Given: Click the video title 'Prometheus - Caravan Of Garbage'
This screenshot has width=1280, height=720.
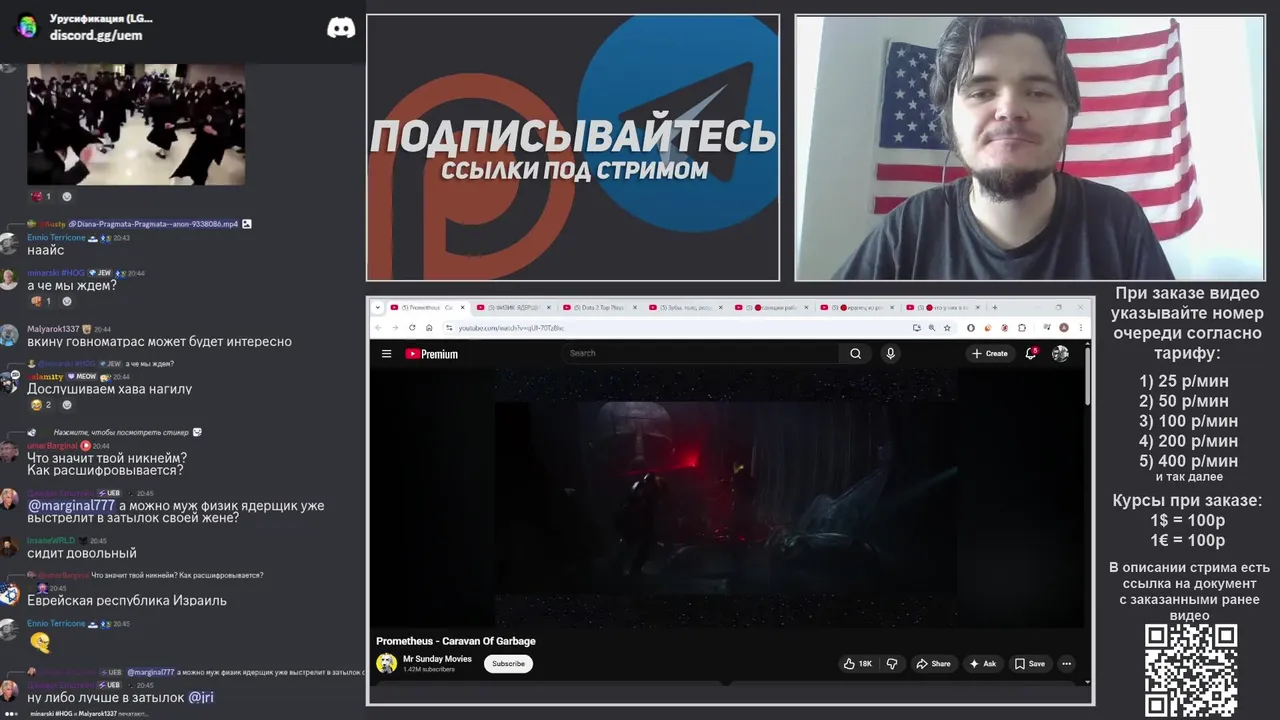Looking at the screenshot, I should point(456,641).
